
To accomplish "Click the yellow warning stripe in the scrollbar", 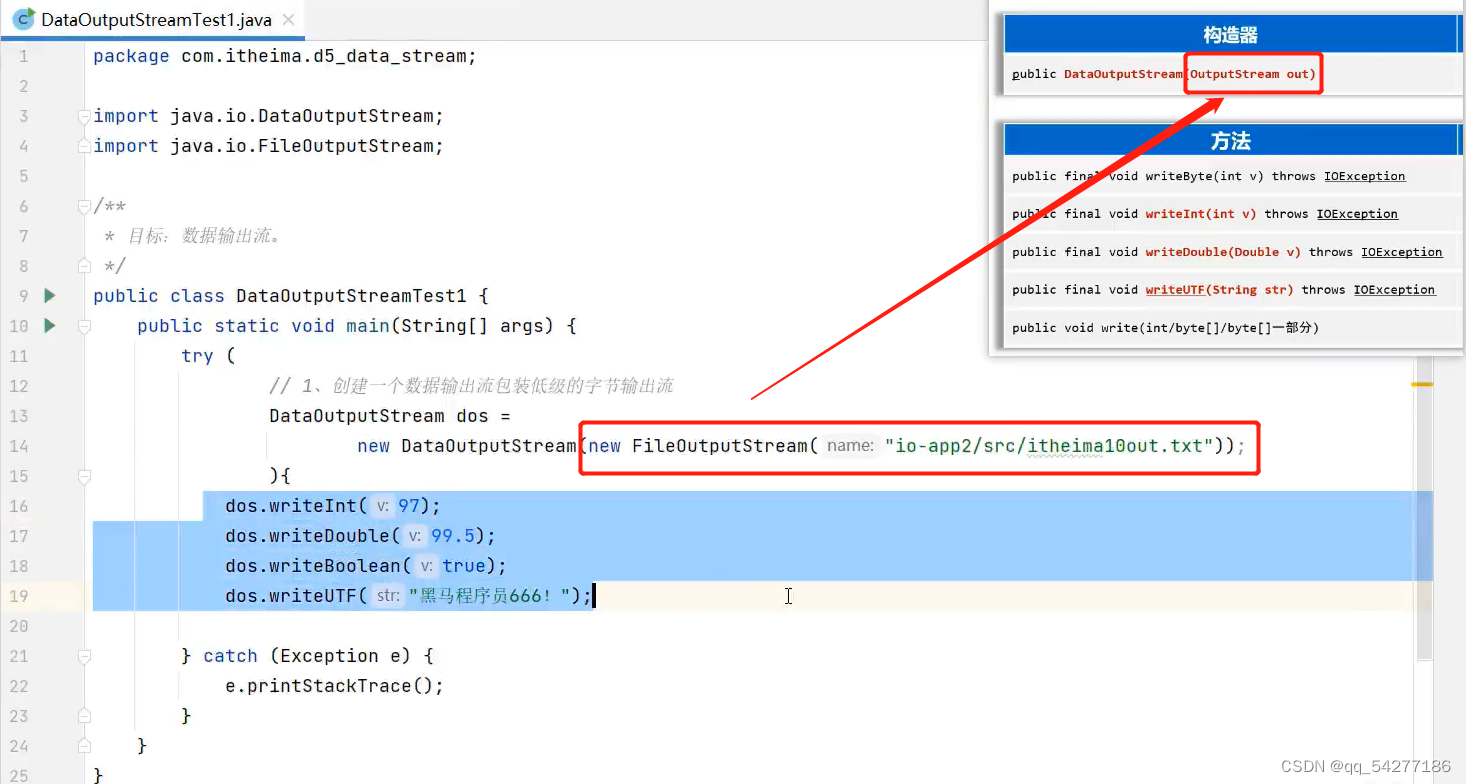I will [x=1422, y=384].
